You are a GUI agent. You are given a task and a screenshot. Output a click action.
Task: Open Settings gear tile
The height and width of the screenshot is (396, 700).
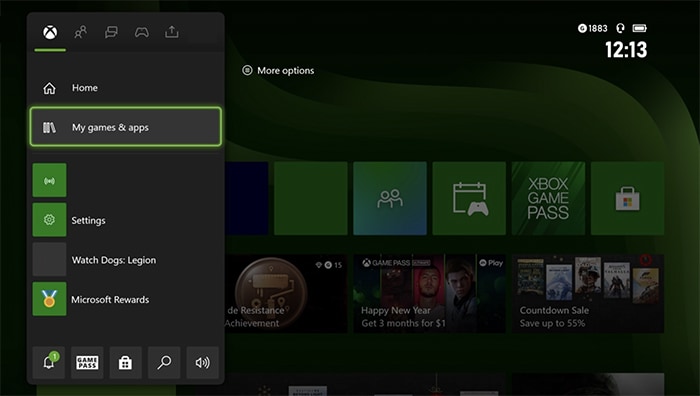50,220
